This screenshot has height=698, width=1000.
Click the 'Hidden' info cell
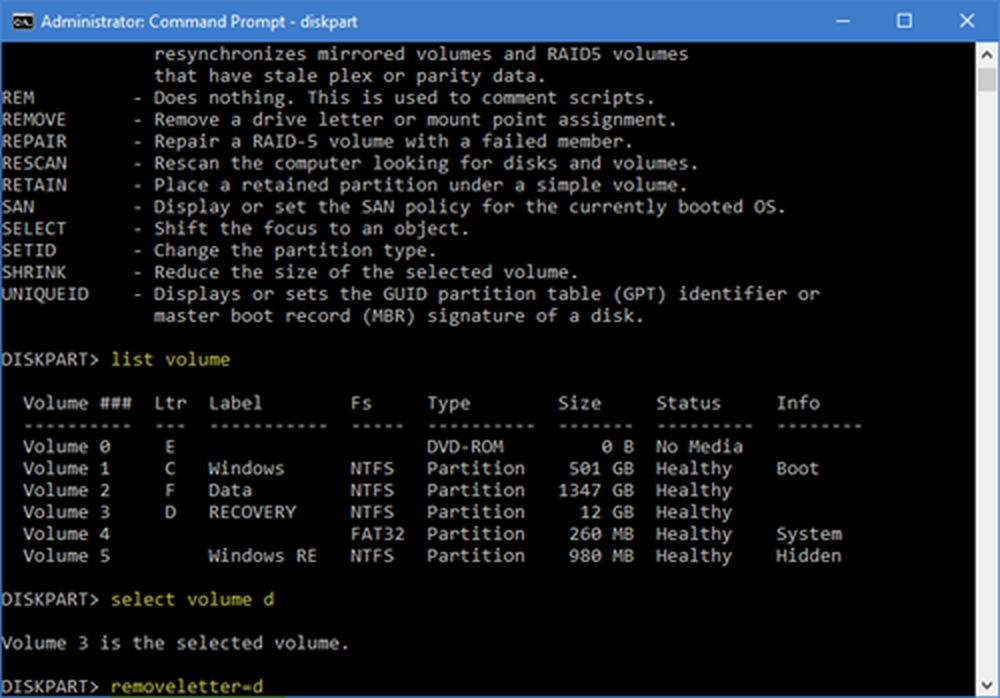(809, 556)
